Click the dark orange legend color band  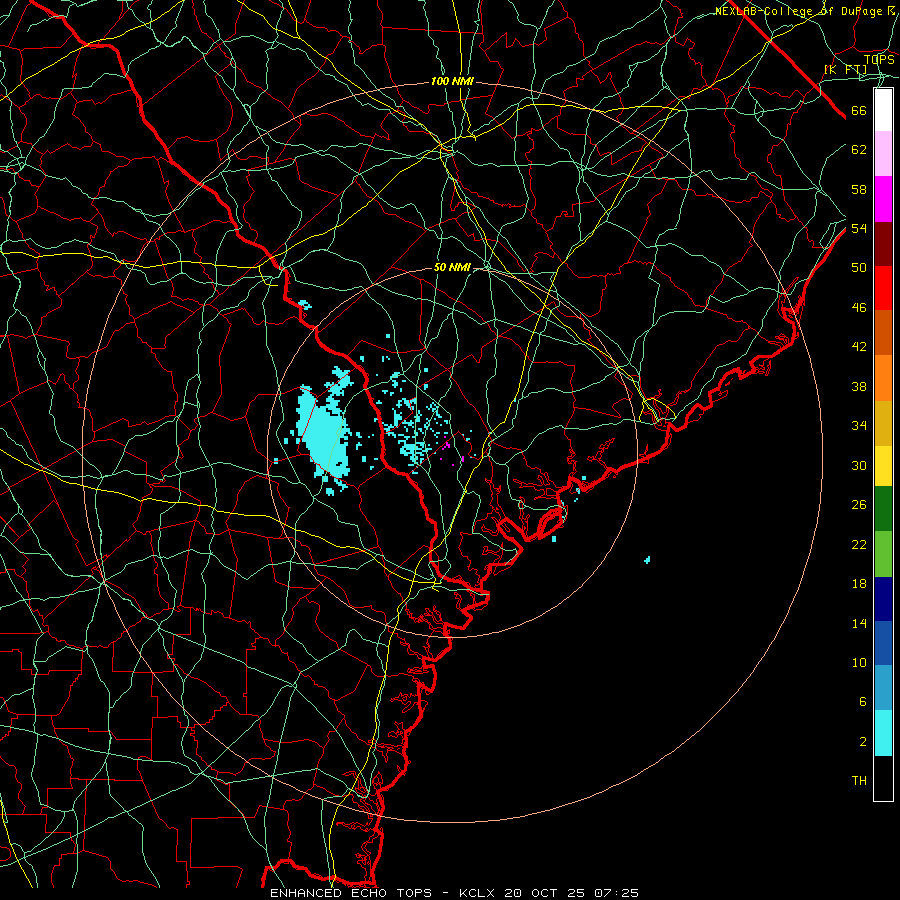point(883,332)
